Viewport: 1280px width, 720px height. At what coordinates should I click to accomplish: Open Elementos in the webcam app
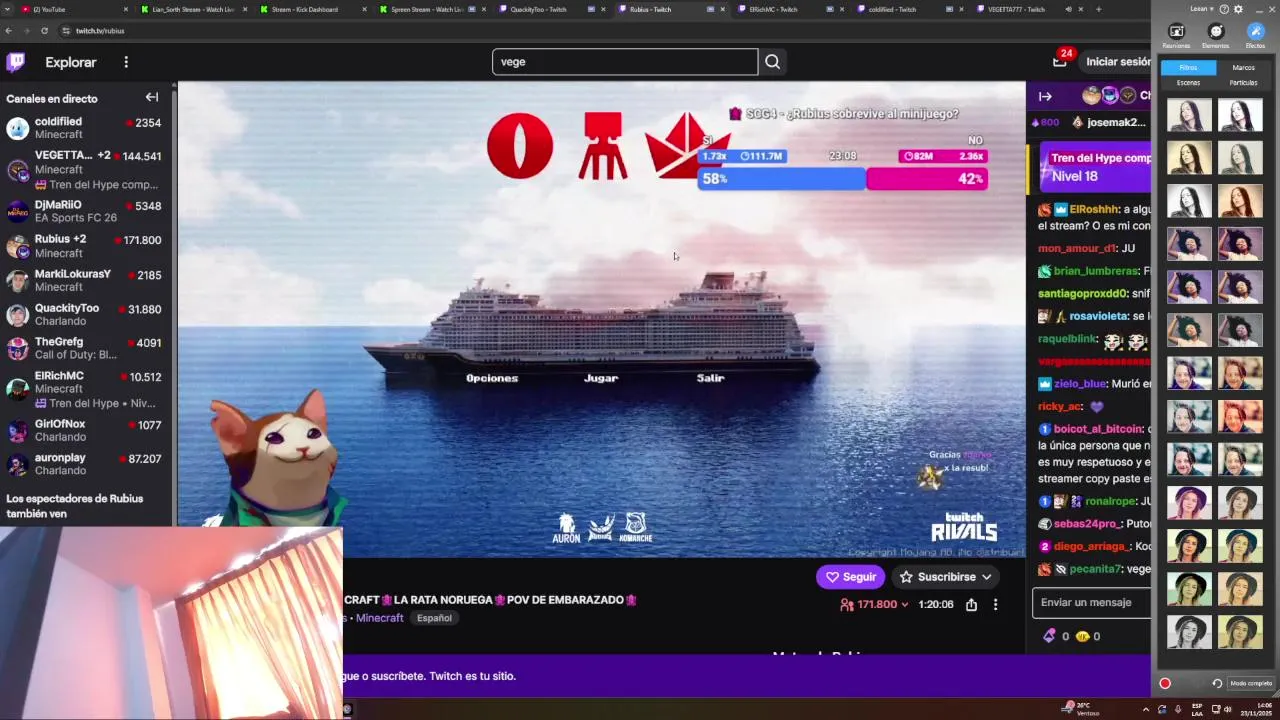coord(1215,35)
